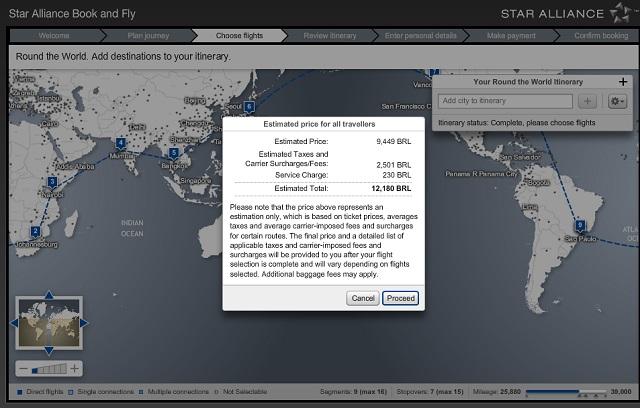Open the Confirm booking step
Image resolution: width=640 pixels, height=408 pixels.
pyautogui.click(x=601, y=36)
